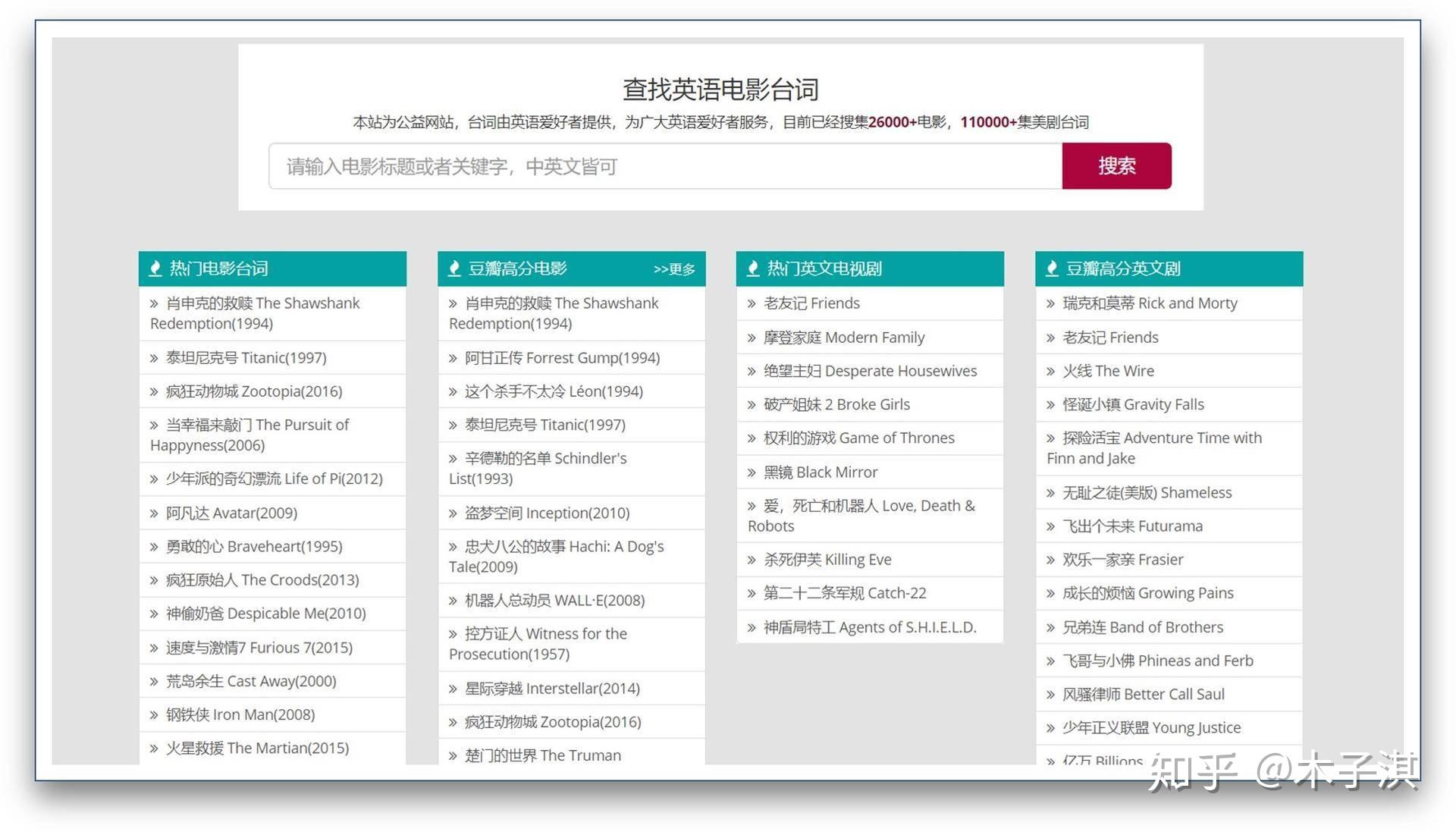
Task: Open 飞哥与小佛 Phineas and Ferb link
Action: [1158, 661]
